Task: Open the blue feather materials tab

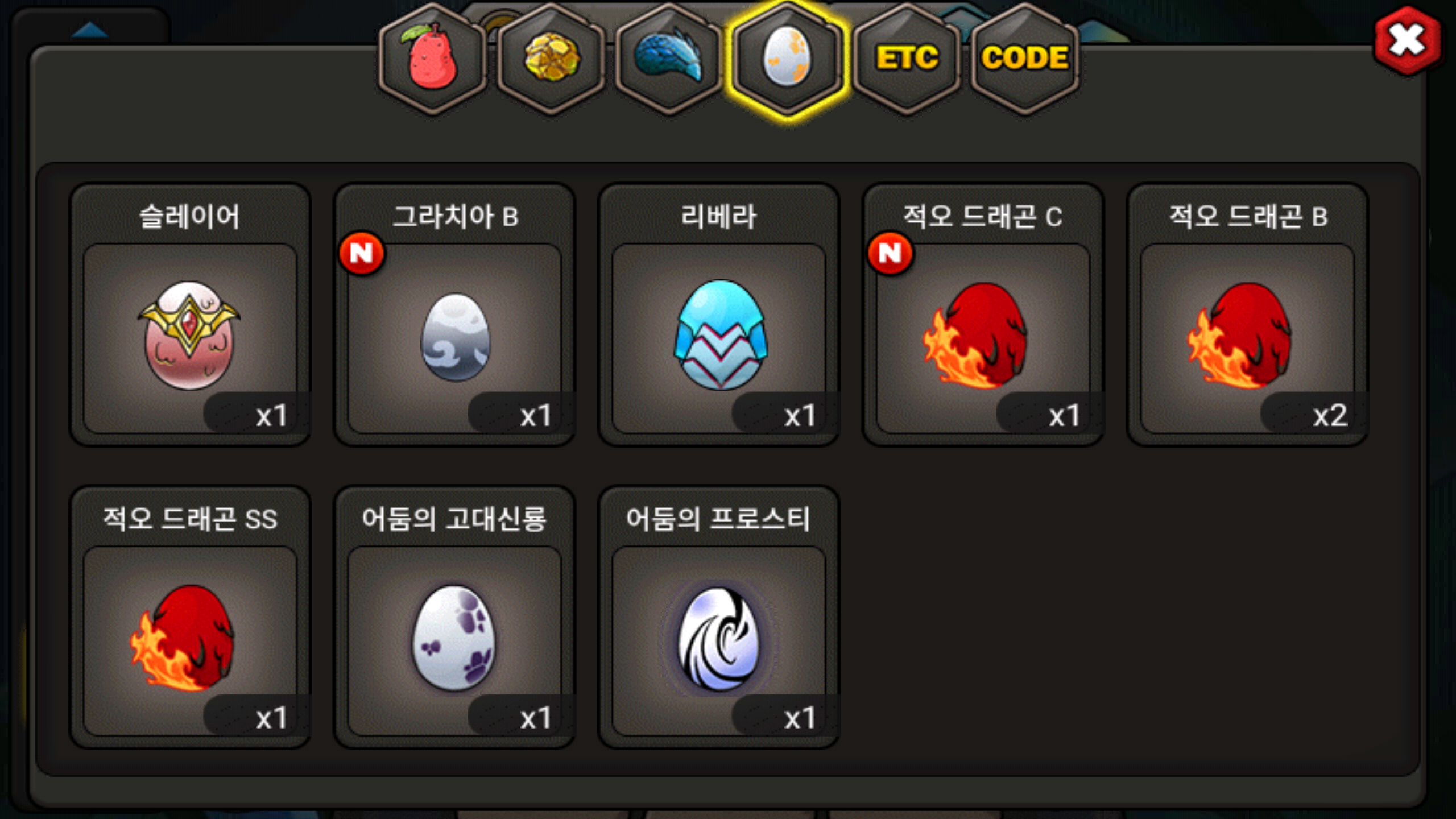Action: [x=669, y=58]
